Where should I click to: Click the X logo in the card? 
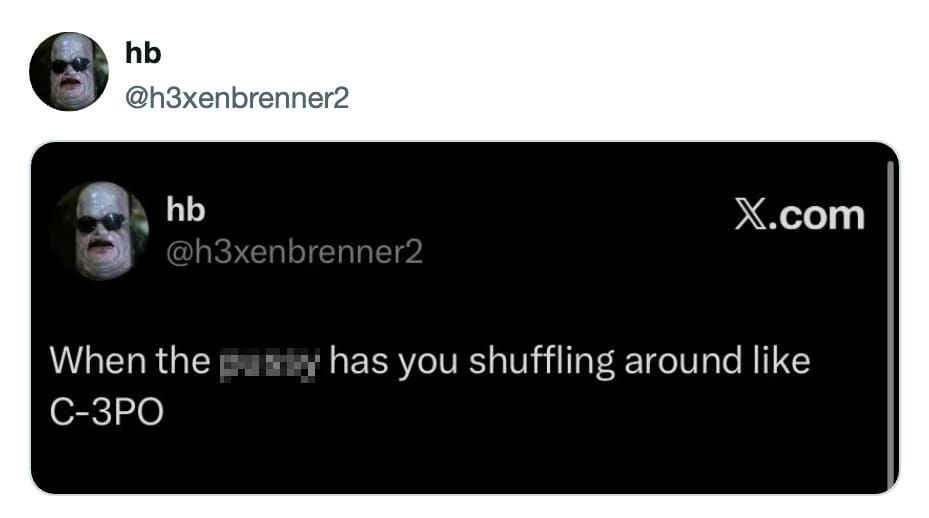click(749, 215)
